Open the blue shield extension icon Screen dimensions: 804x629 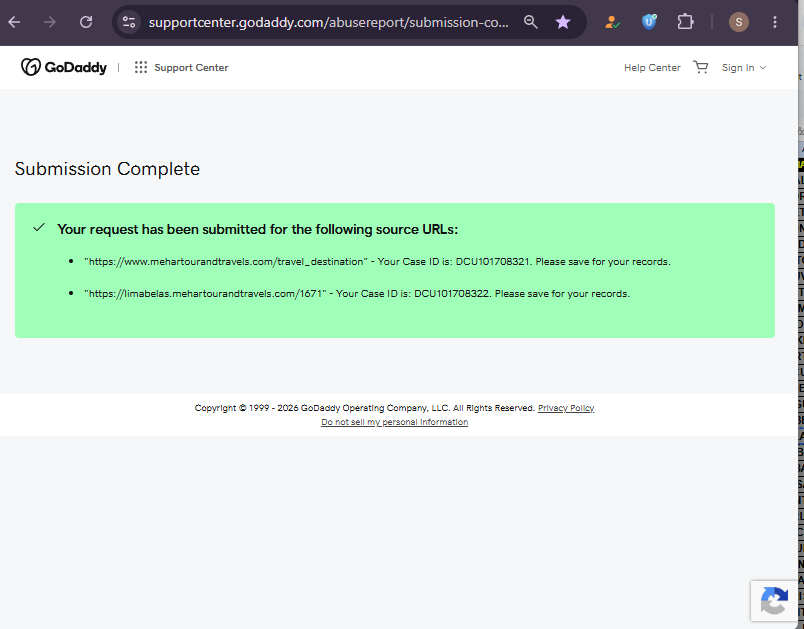coord(649,22)
